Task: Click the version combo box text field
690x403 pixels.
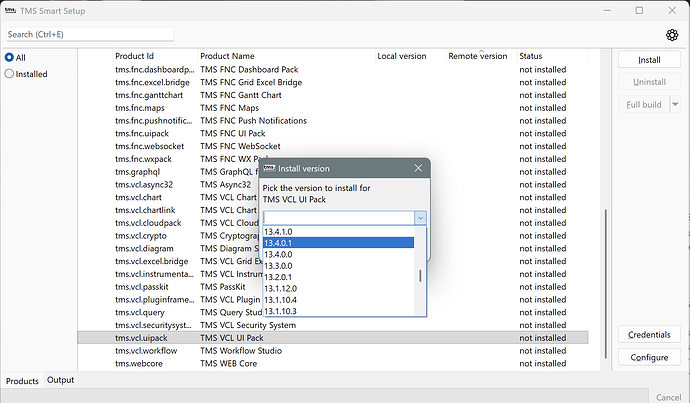Action: click(x=339, y=218)
